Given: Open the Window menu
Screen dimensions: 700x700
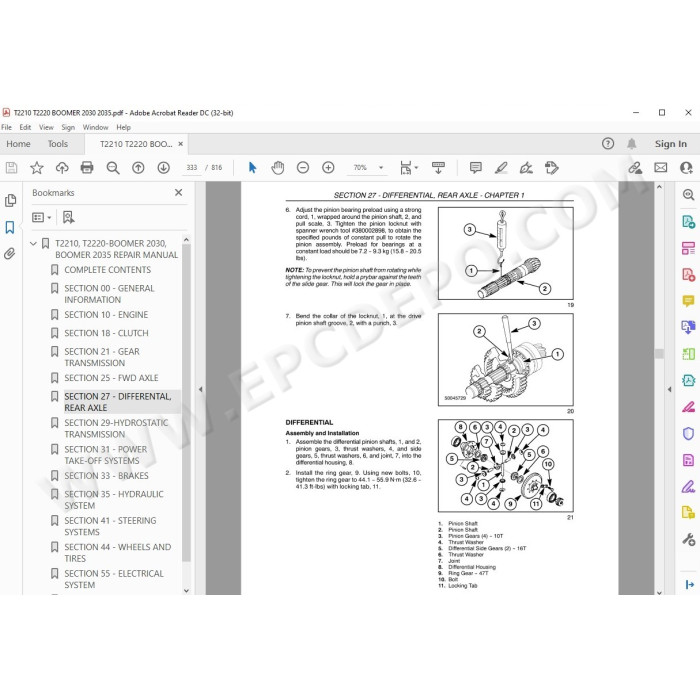Looking at the screenshot, I should 96,127.
